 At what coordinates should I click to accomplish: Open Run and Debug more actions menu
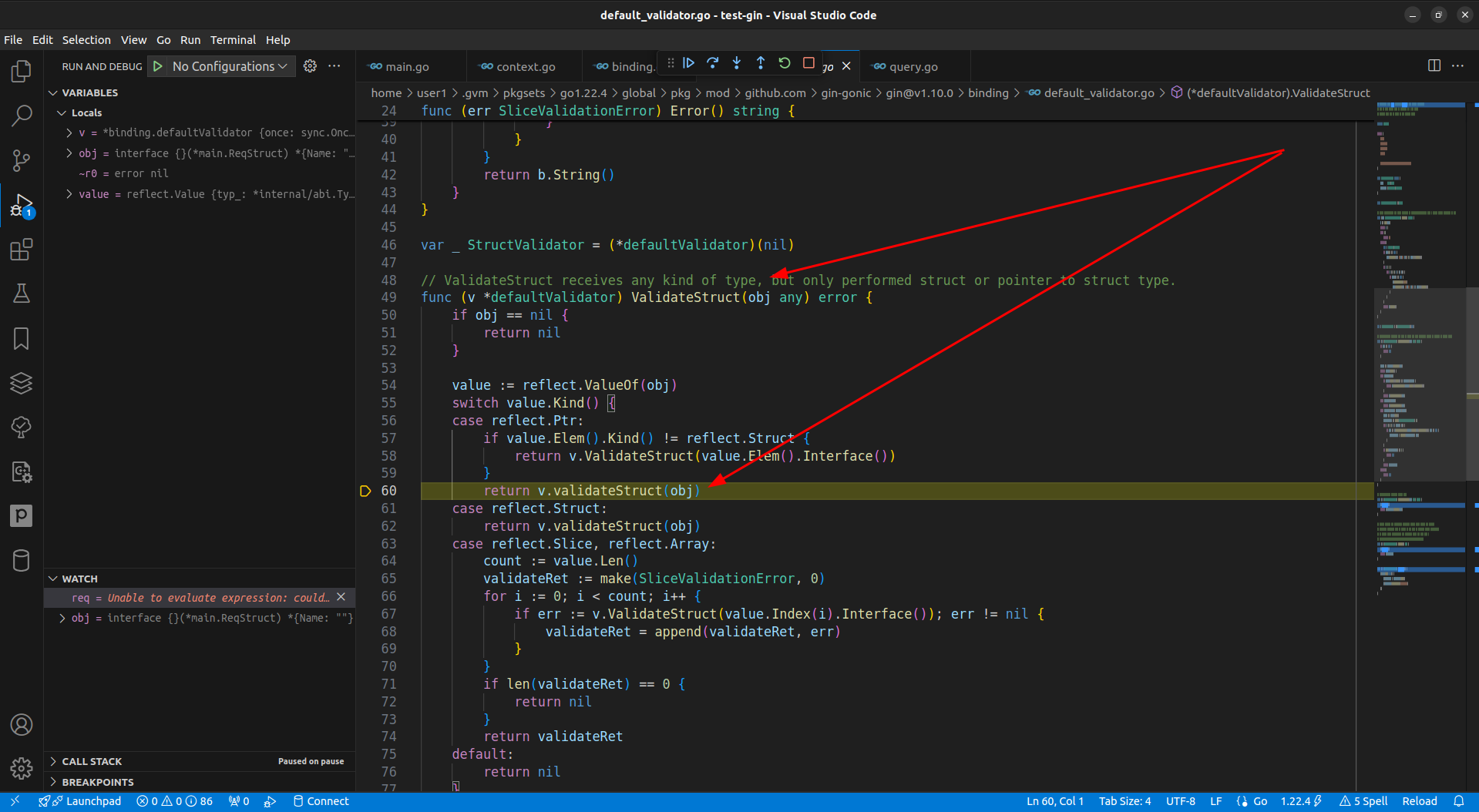334,66
